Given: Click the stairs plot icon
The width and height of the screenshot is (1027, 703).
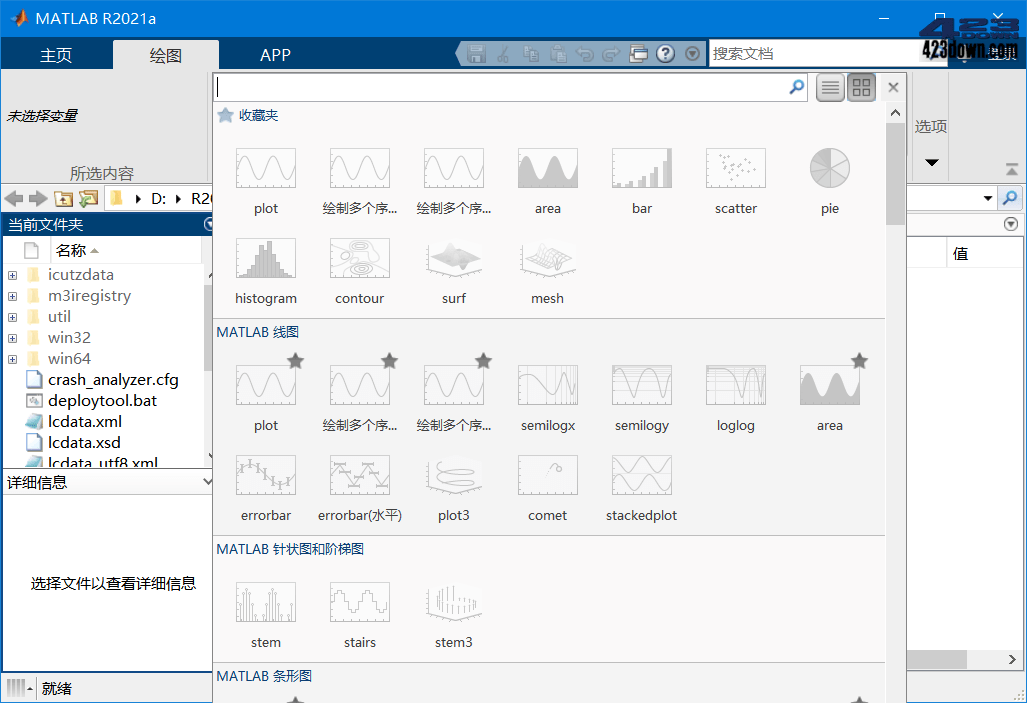Looking at the screenshot, I should click(x=359, y=601).
